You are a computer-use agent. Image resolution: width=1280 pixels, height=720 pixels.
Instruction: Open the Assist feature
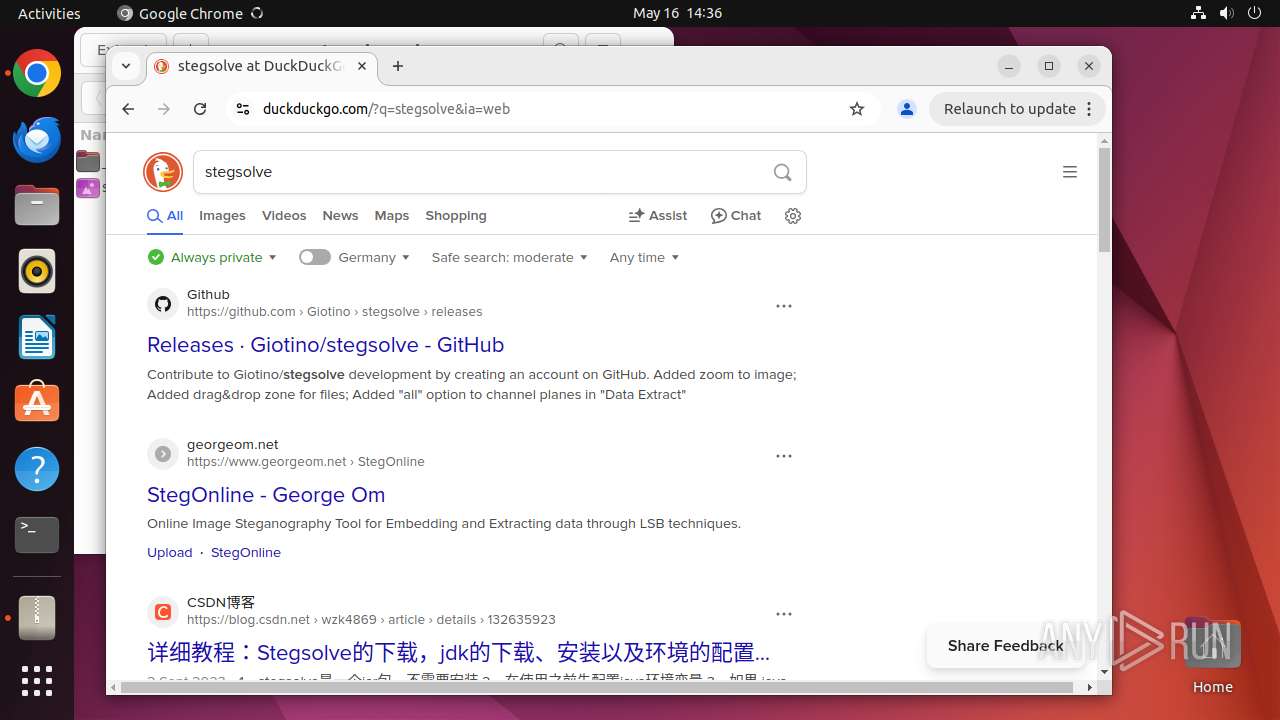(657, 216)
